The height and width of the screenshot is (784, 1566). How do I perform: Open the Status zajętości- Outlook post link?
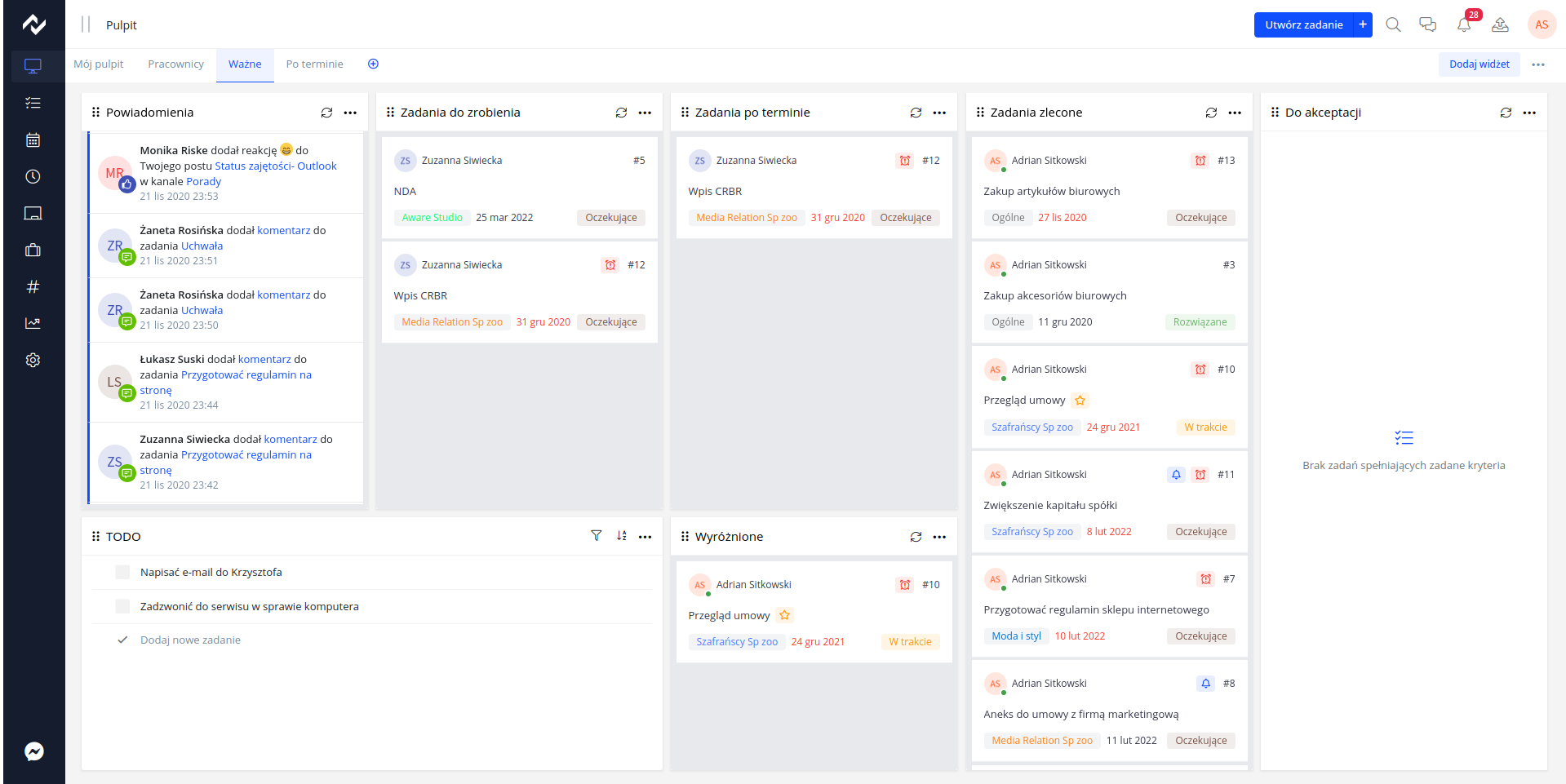click(x=276, y=166)
